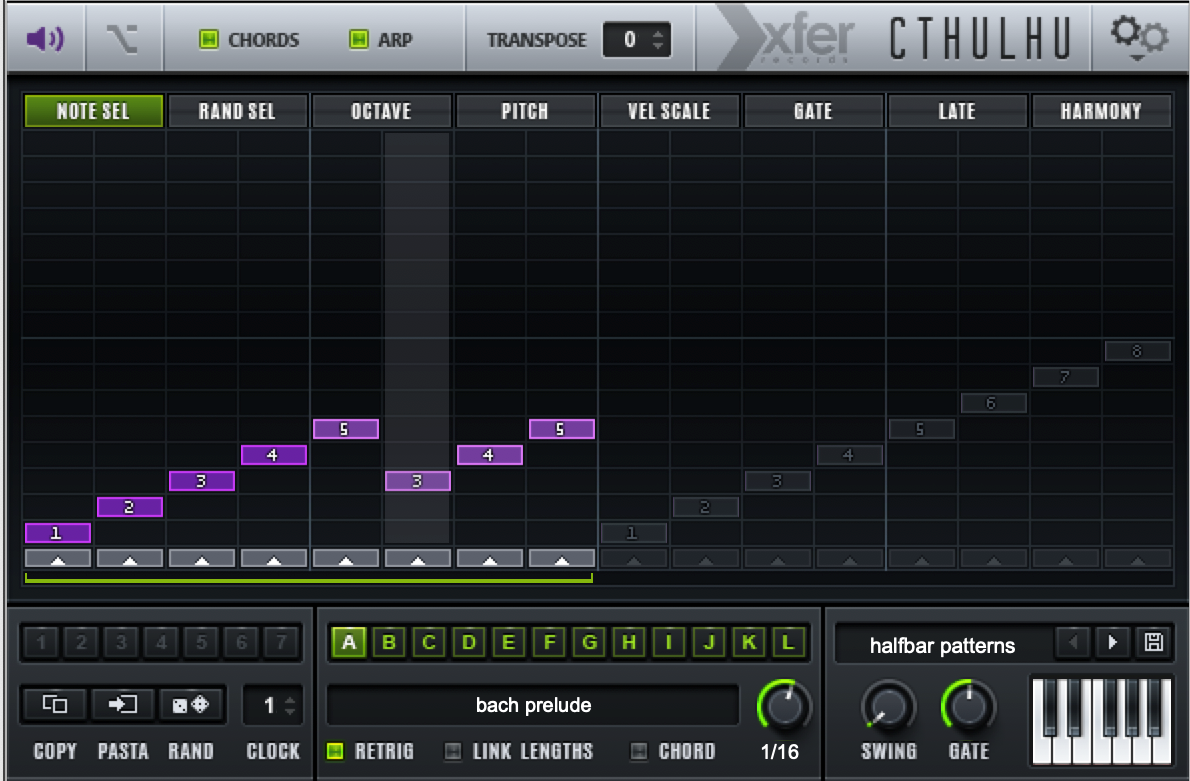Save preset with floppy disk icon

[x=1154, y=643]
